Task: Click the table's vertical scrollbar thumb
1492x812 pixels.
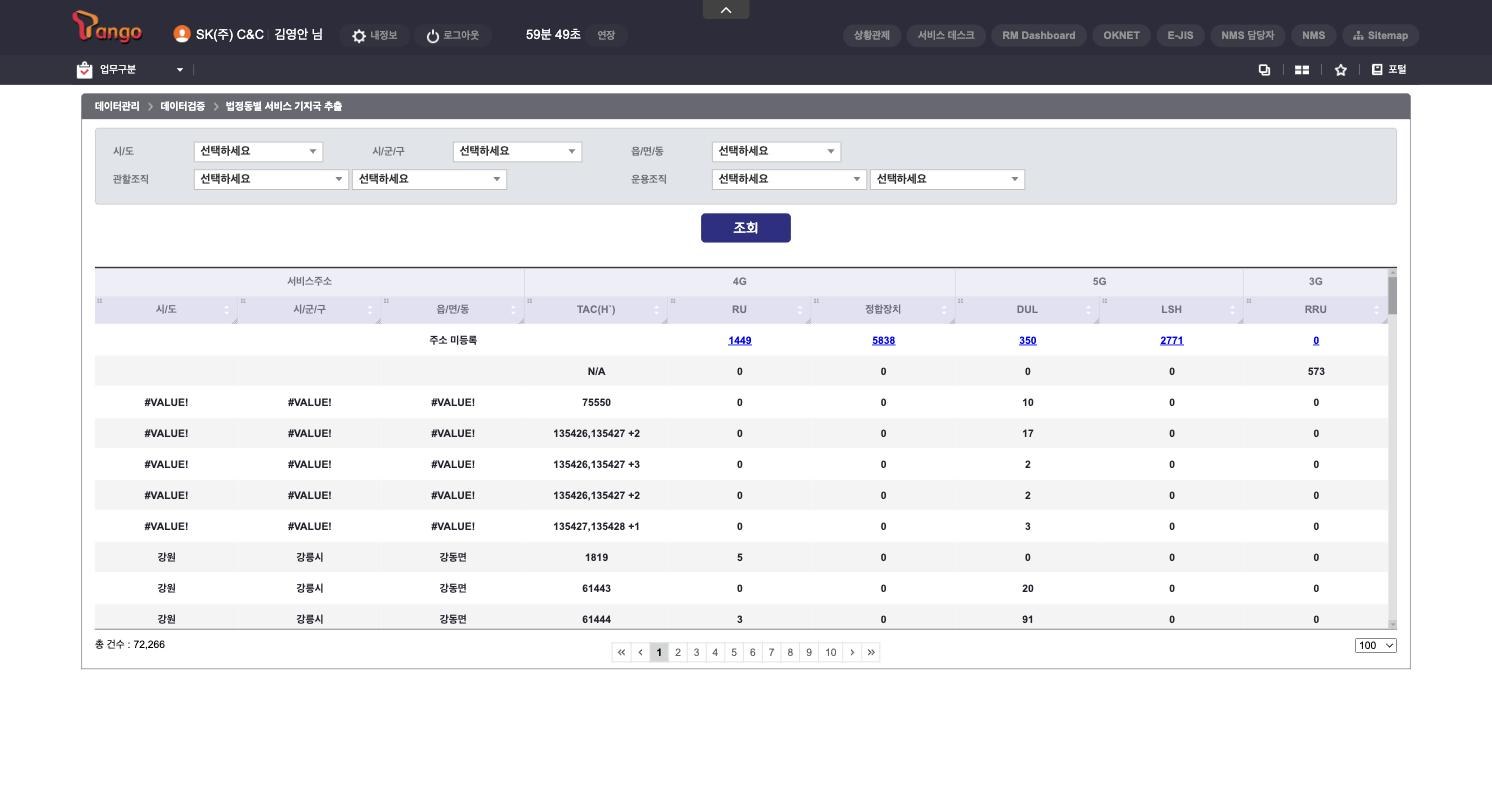Action: pos(1392,295)
